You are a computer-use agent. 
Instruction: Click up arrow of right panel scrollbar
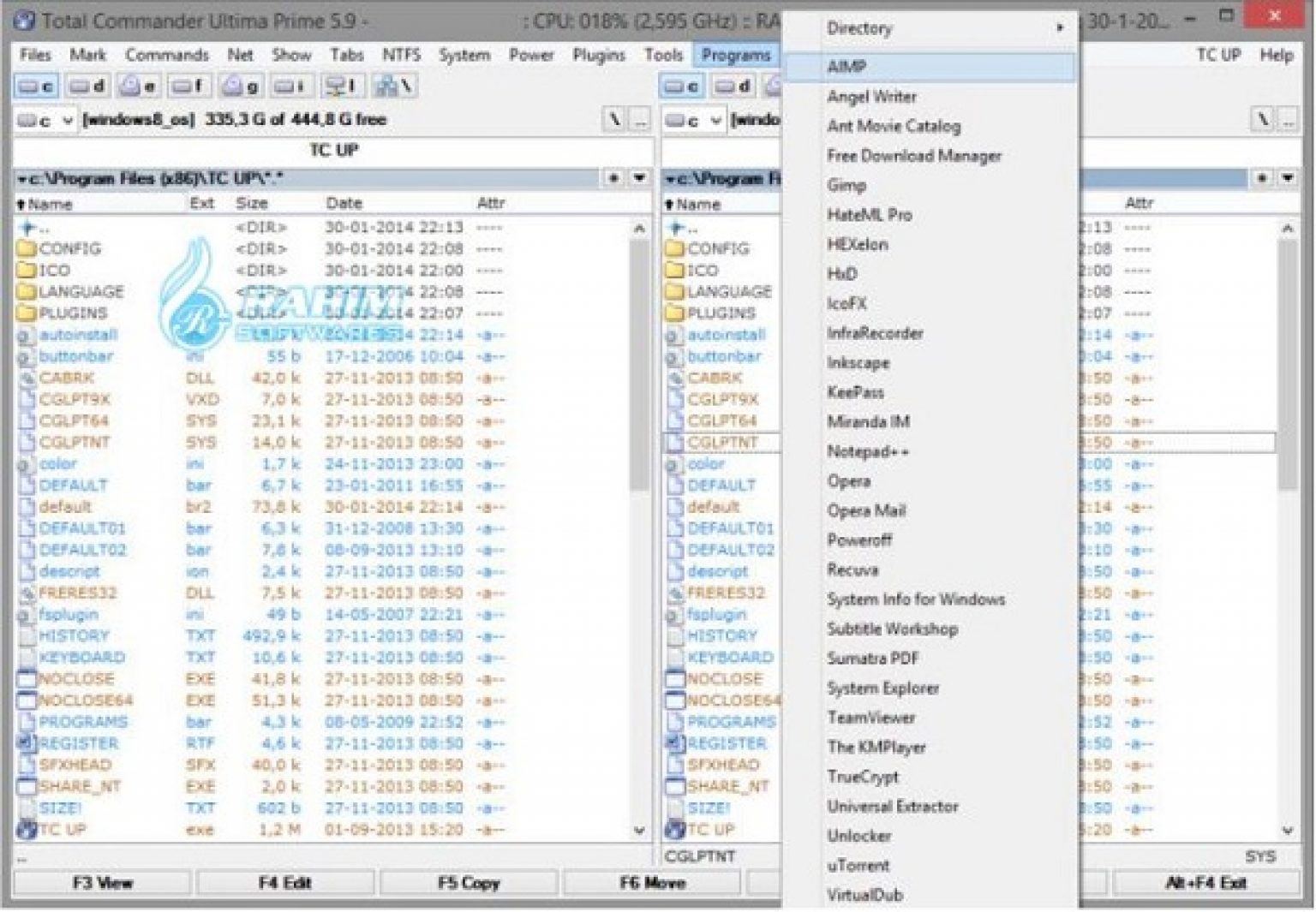(1287, 229)
